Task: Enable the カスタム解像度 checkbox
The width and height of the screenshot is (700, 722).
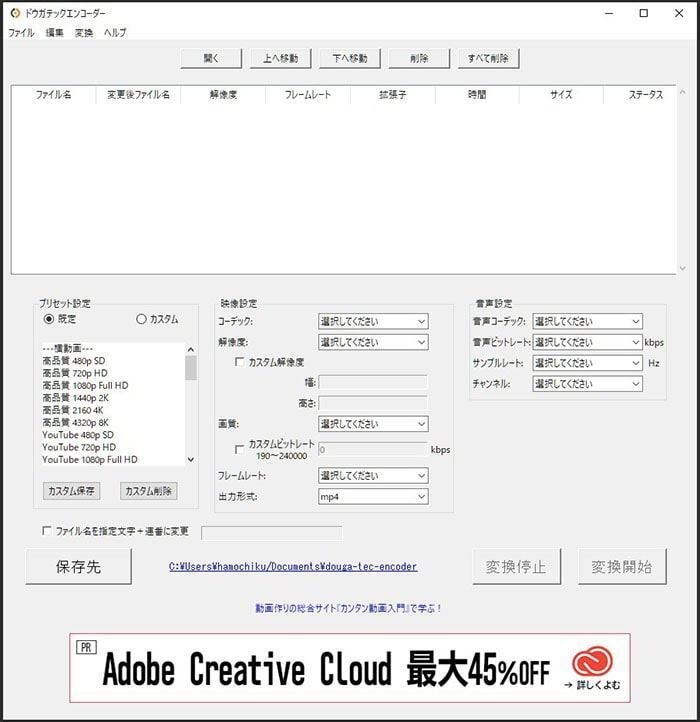Action: (x=239, y=362)
